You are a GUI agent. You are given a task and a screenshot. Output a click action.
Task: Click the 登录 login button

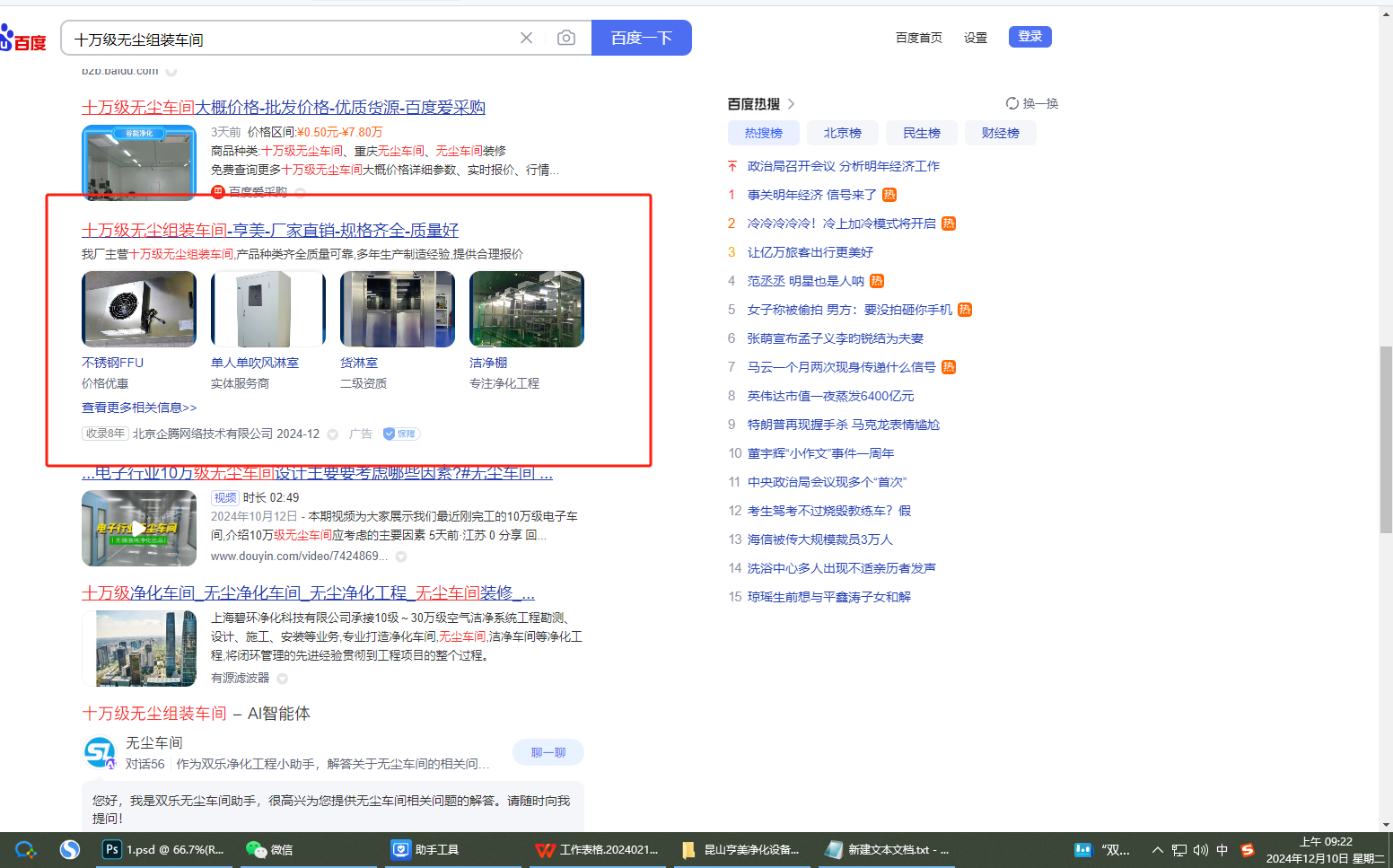[x=1029, y=37]
